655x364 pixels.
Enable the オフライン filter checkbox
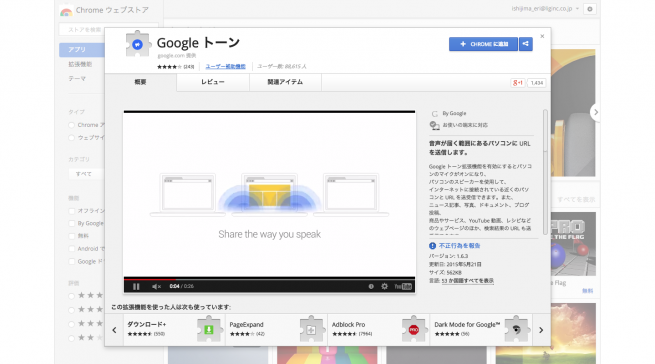[x=71, y=211]
